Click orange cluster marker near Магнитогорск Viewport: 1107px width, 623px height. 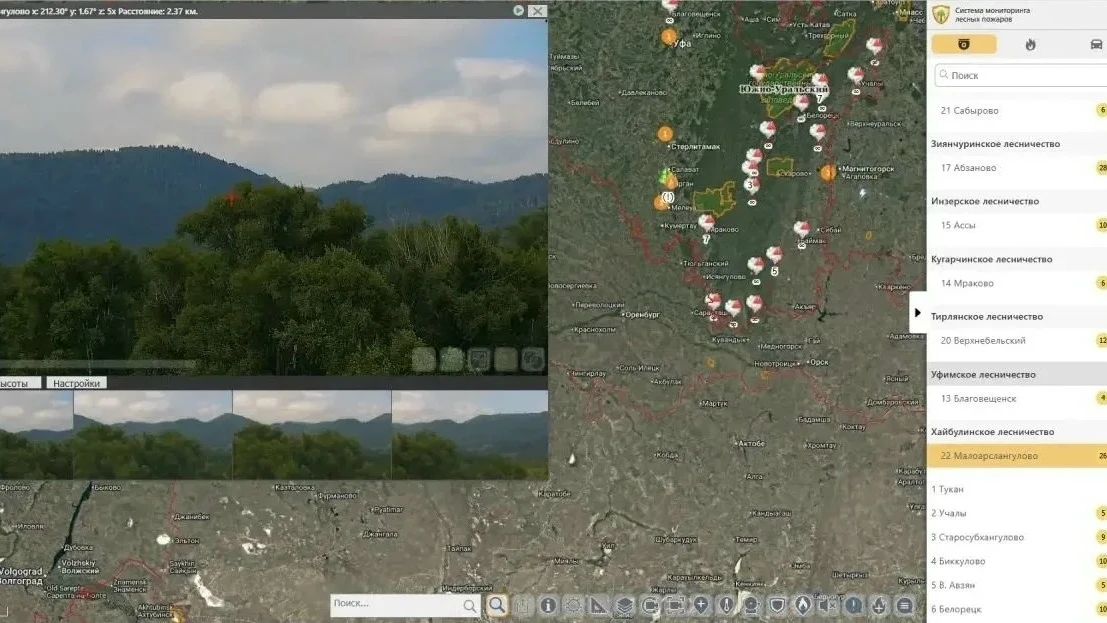click(828, 172)
